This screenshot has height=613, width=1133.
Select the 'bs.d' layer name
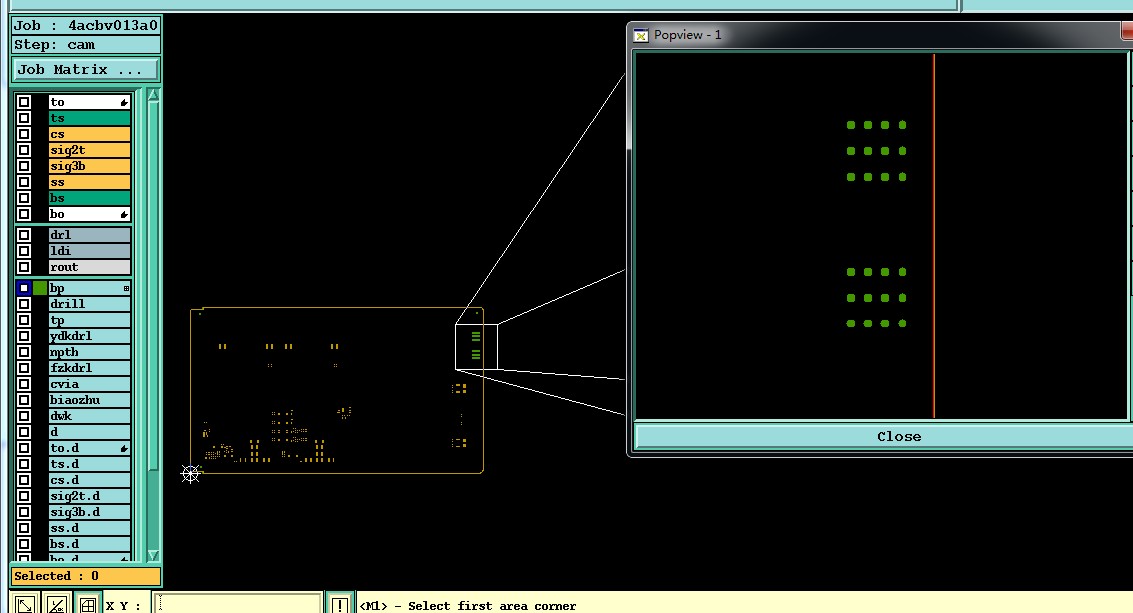(x=90, y=544)
